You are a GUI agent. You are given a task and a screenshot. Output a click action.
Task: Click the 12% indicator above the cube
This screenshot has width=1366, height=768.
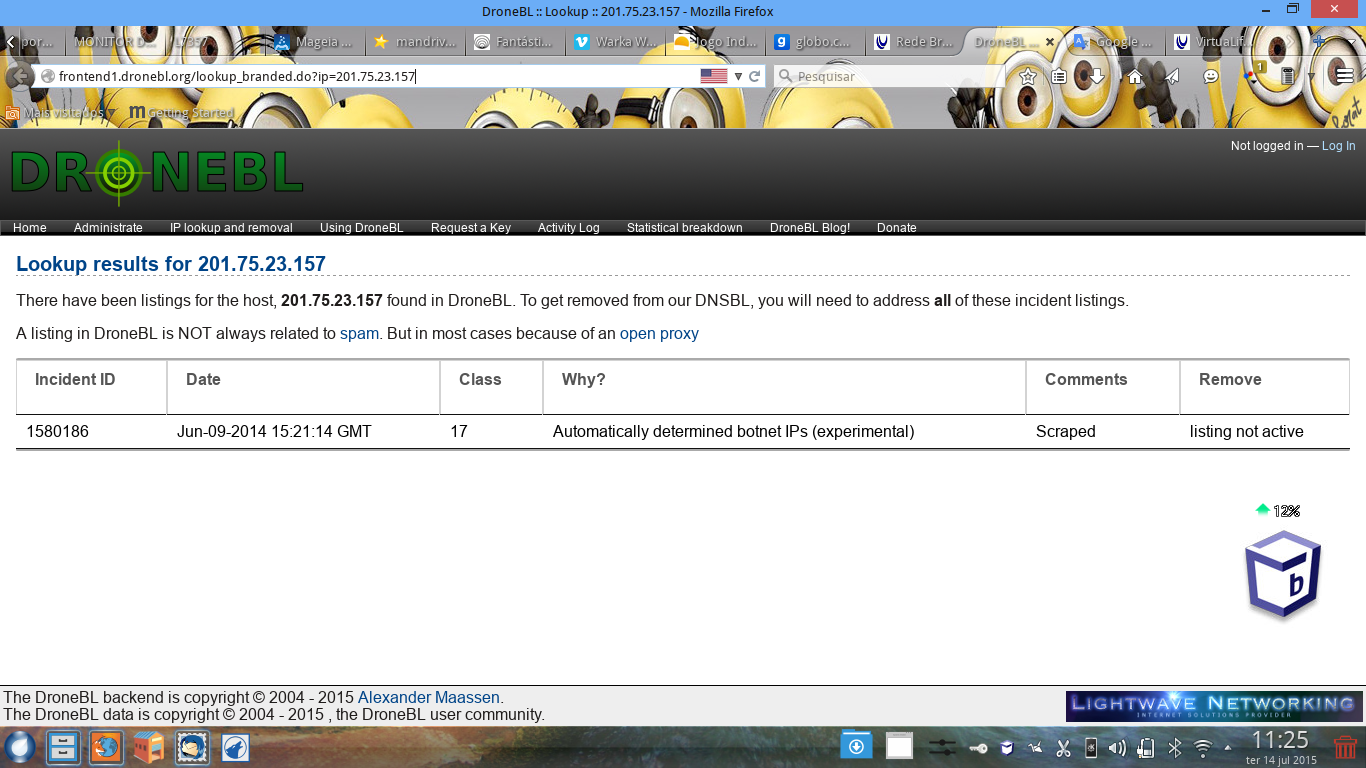point(1278,511)
